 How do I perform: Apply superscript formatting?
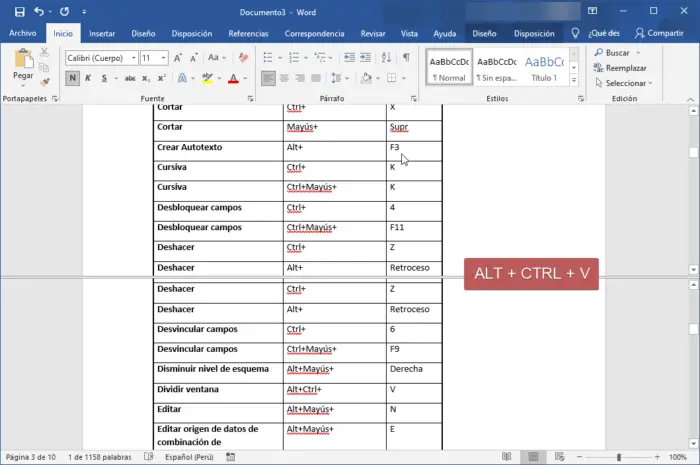(x=162, y=79)
